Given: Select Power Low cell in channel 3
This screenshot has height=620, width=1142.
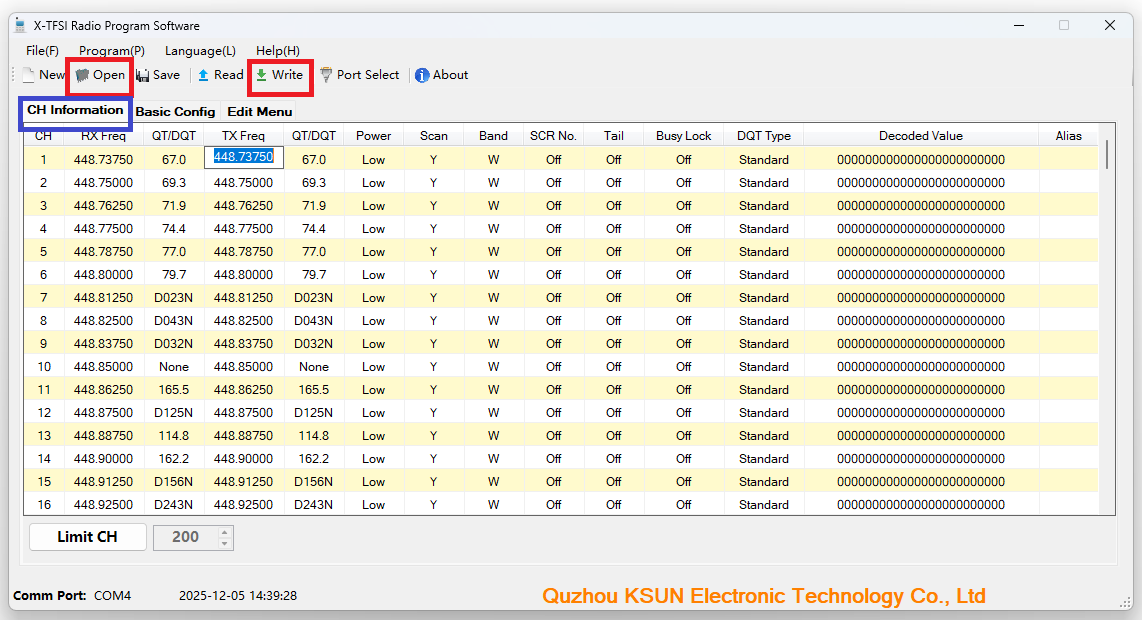Looking at the screenshot, I should (x=374, y=205).
